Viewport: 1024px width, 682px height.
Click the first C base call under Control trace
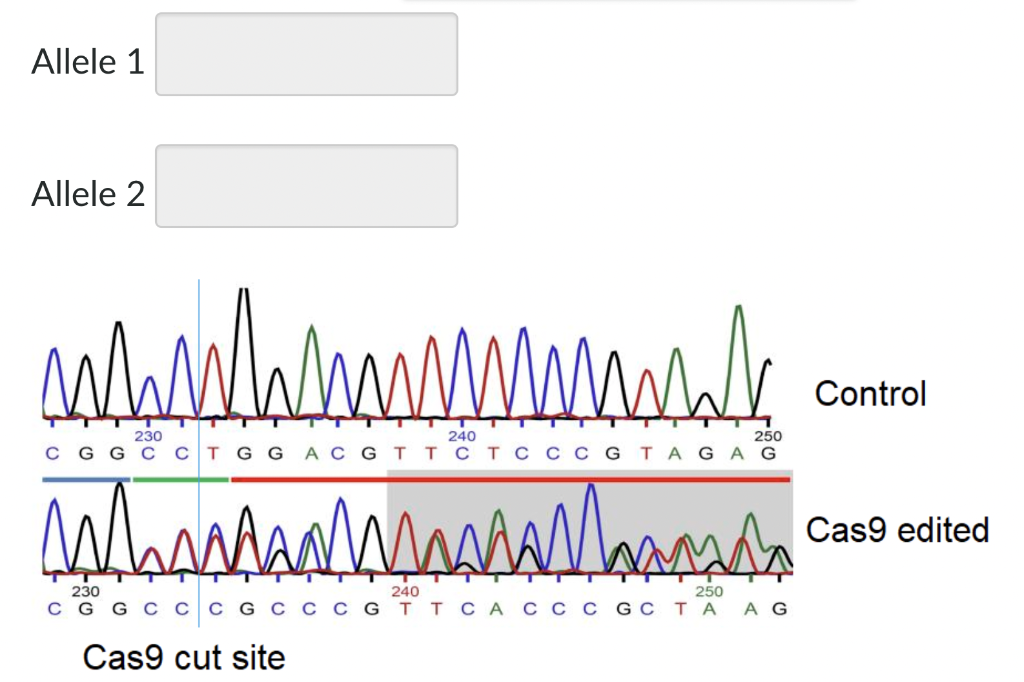[50, 452]
